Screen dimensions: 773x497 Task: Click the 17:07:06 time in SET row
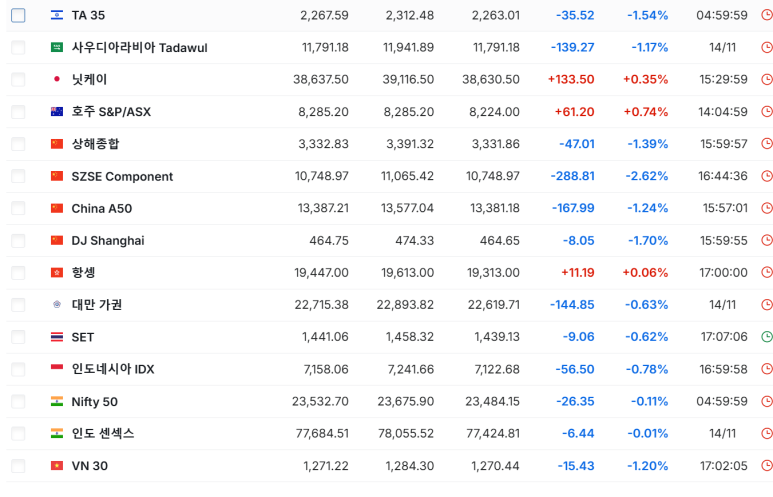pyautogui.click(x=724, y=337)
